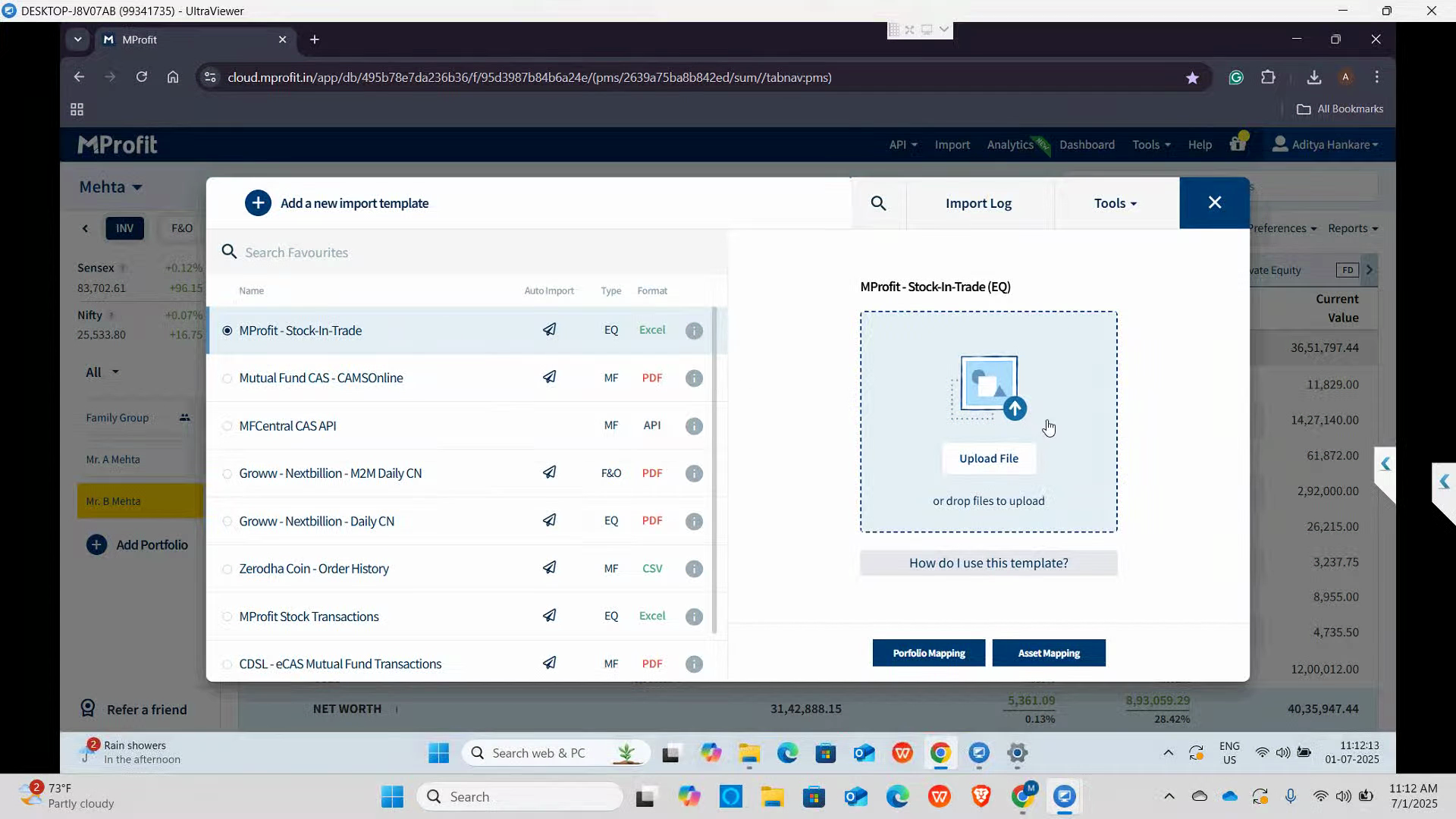
Task: Open info icon for Groww - Nextbillion - Daily CN
Action: 694,521
